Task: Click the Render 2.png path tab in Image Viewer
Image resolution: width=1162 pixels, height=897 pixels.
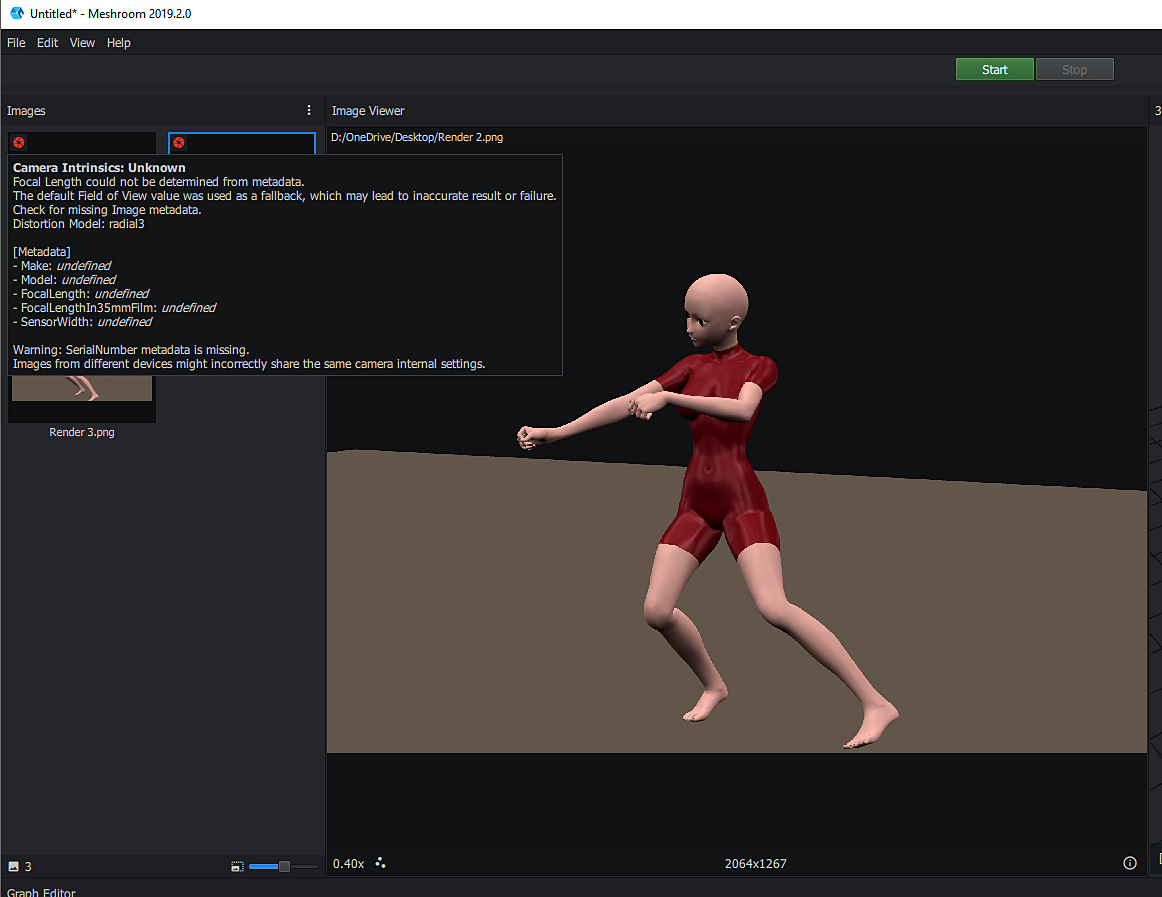Action: tap(416, 136)
